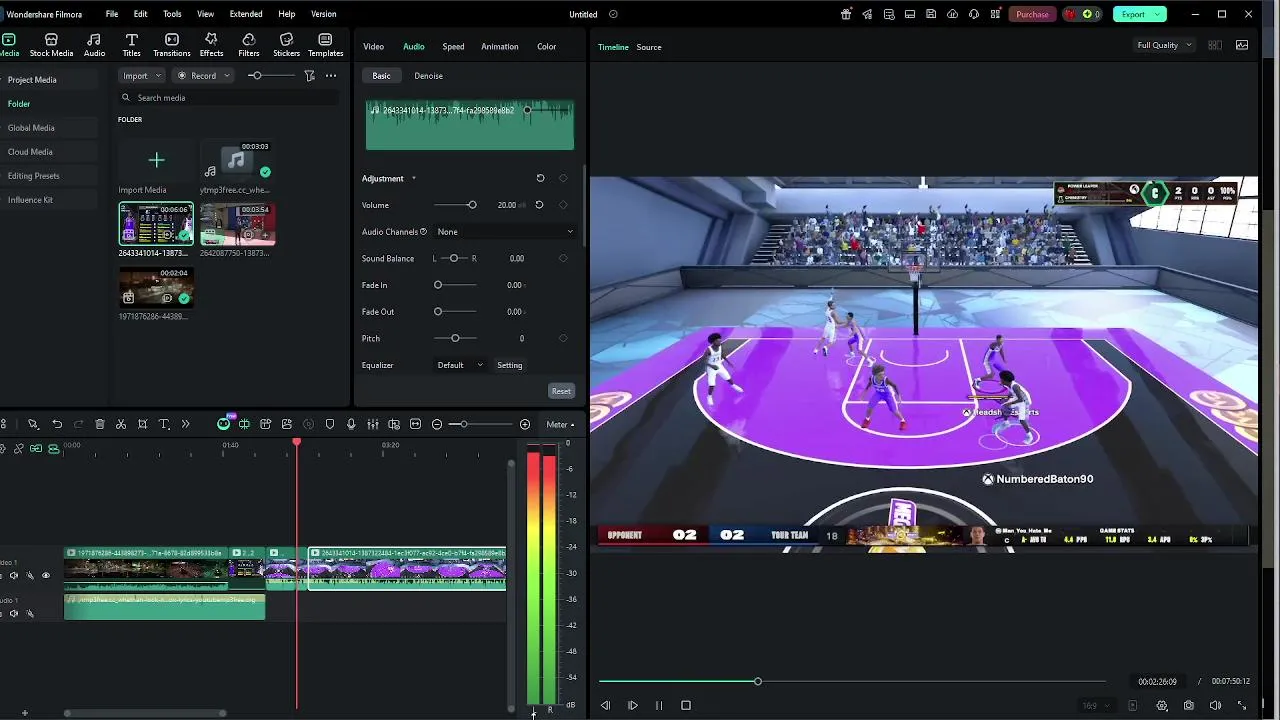Image resolution: width=1280 pixels, height=720 pixels.
Task: Zoom out timeline with minus icon
Action: coord(437,424)
